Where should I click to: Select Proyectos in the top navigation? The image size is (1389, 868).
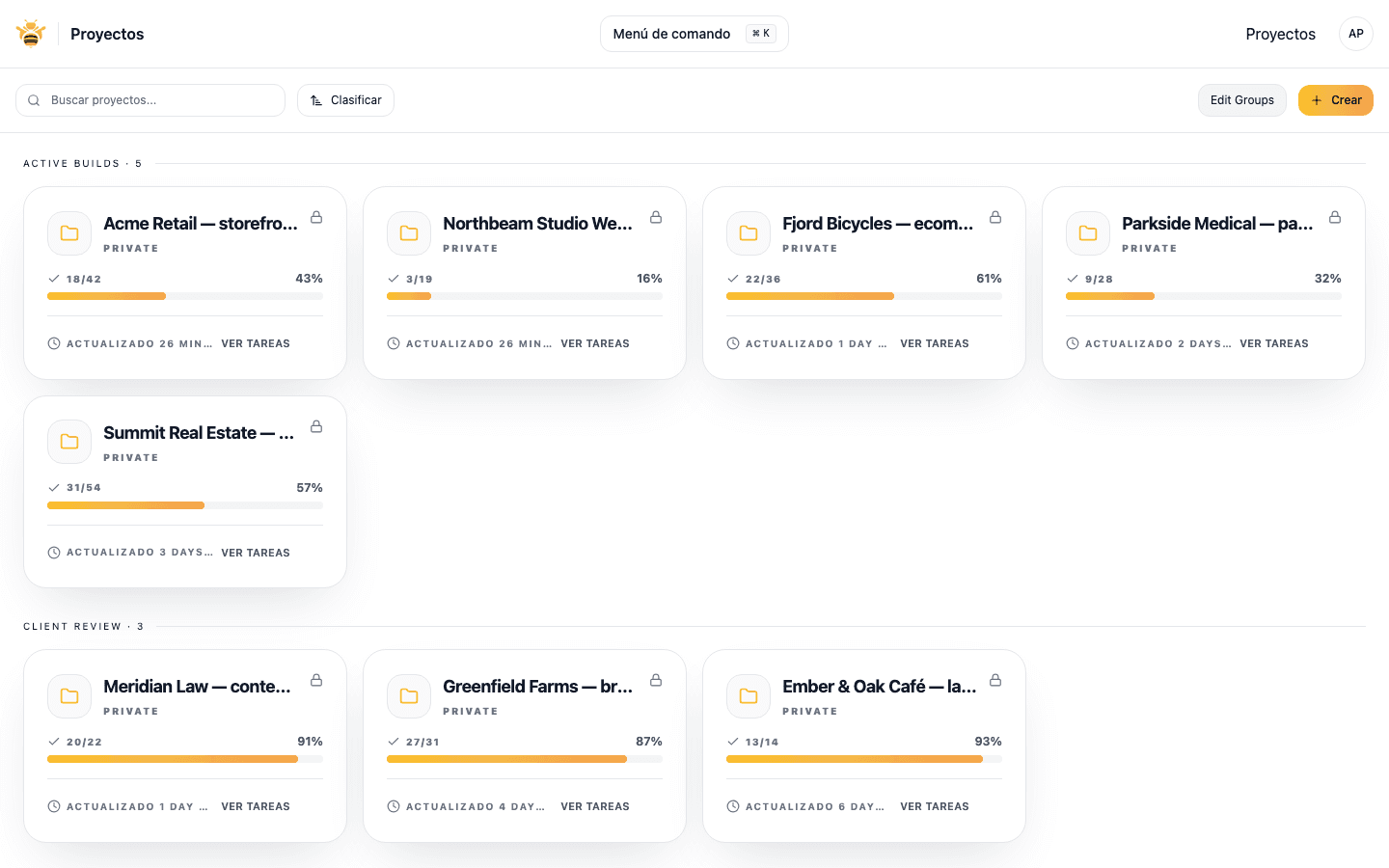click(1280, 34)
